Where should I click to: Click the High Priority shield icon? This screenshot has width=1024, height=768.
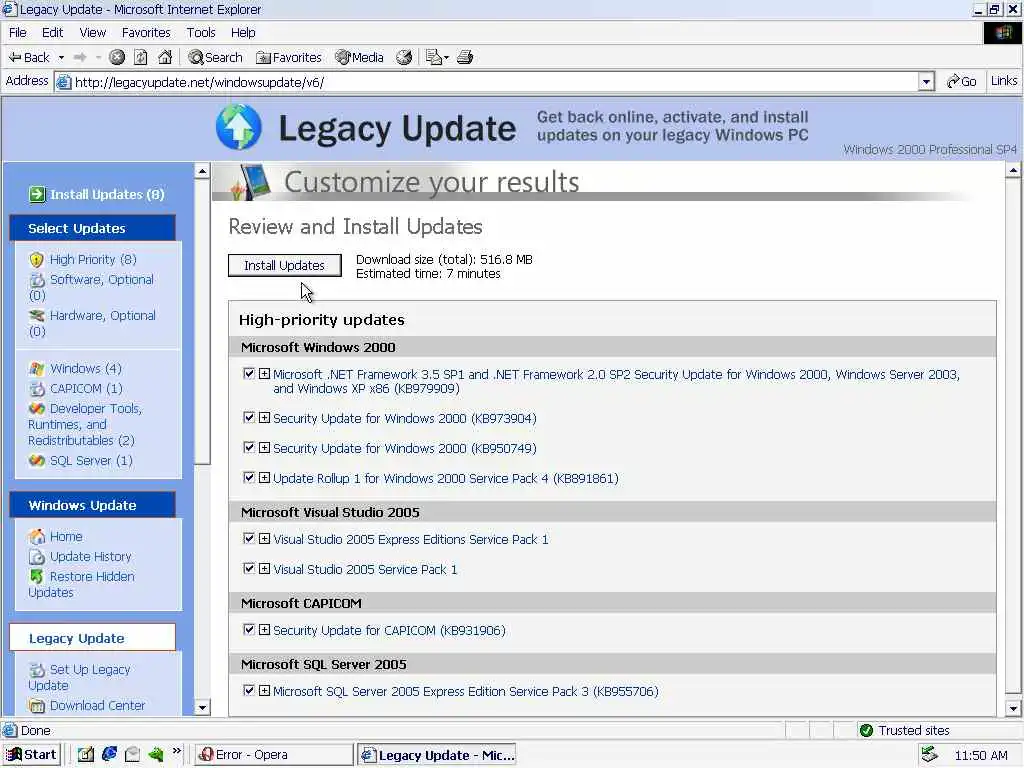click(37, 260)
